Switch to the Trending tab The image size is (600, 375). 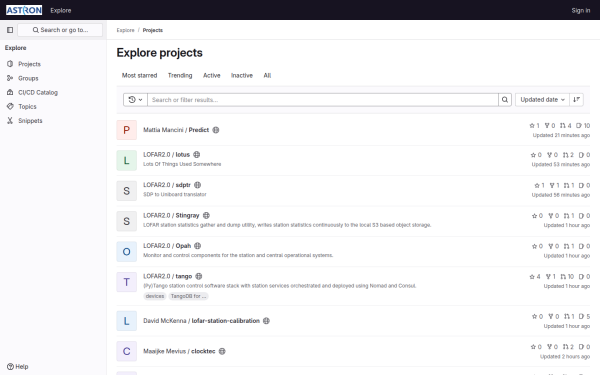[x=180, y=75]
